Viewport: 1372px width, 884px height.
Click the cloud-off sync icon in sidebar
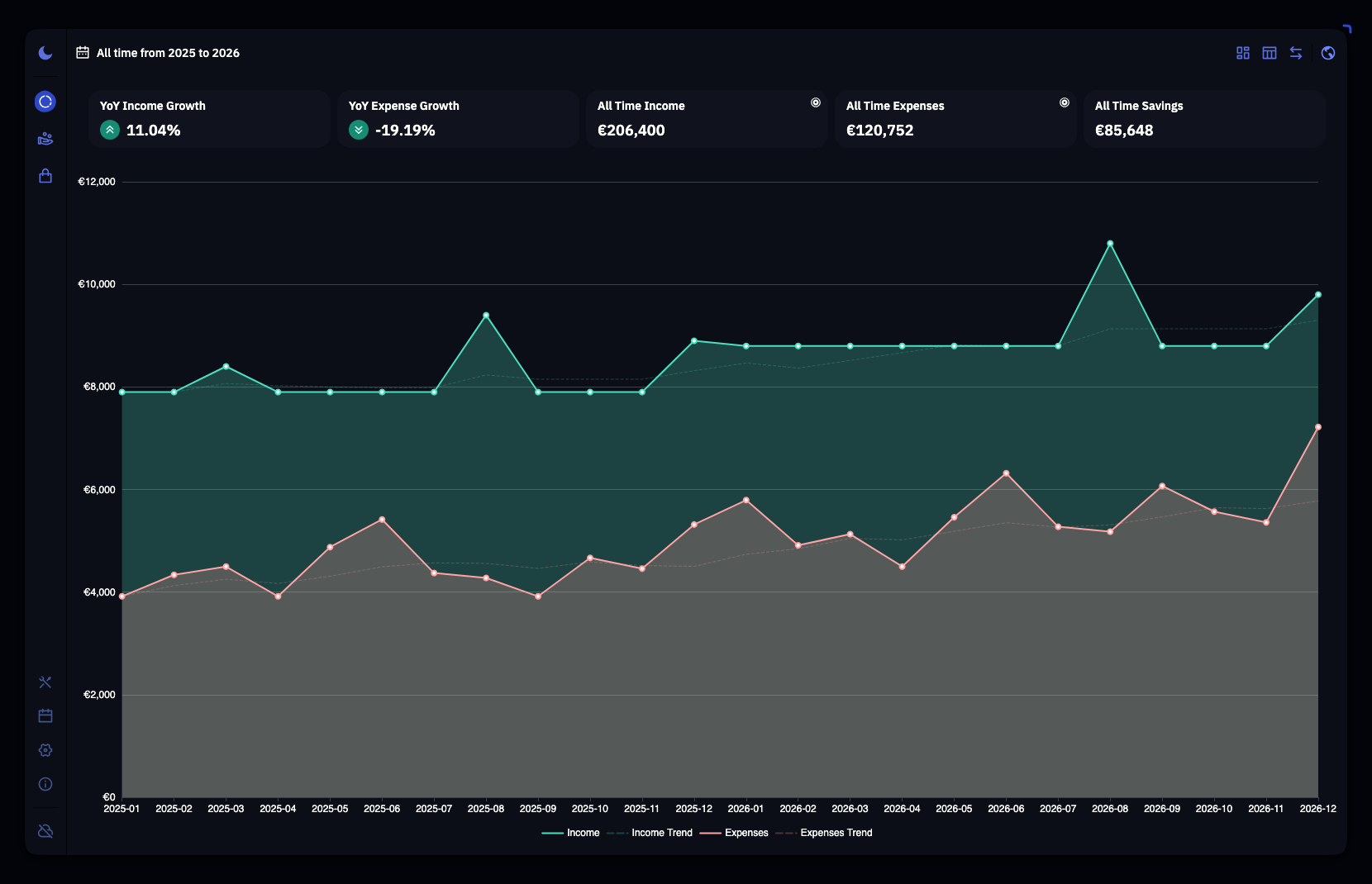coord(45,831)
